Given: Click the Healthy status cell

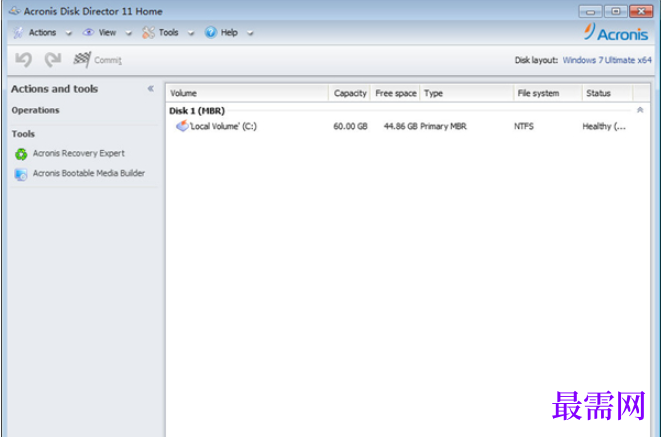Looking at the screenshot, I should point(604,126).
